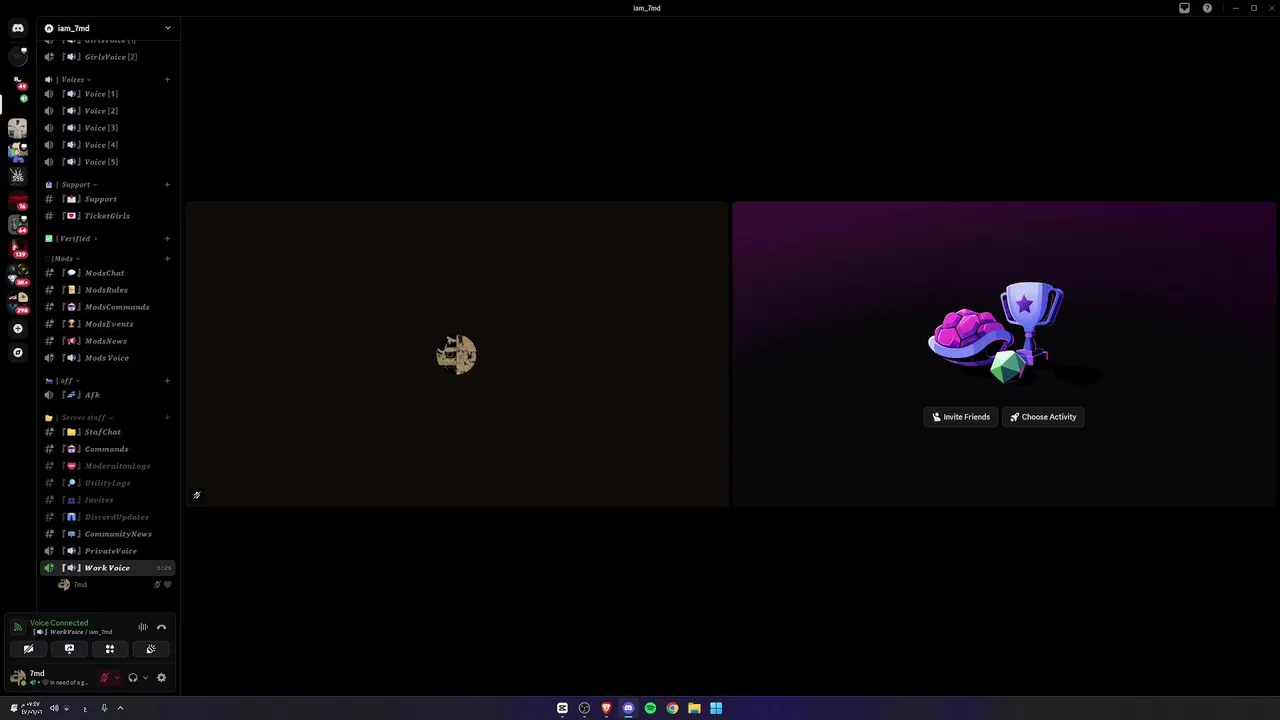This screenshot has width=1280, height=720.
Task: Select connected Work Voice channel
Action: [x=108, y=568]
